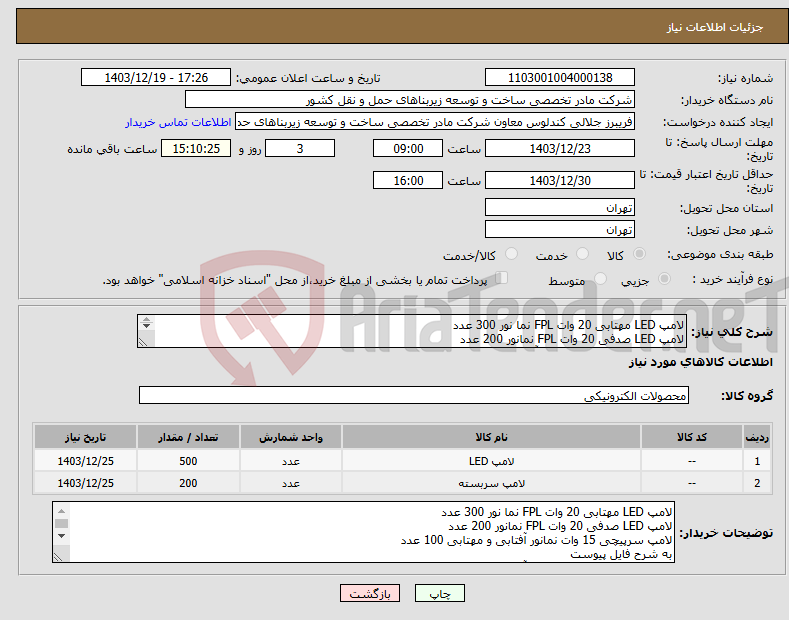Click the شهر محل تحویل field تهران
Image resolution: width=789 pixels, height=620 pixels.
pyautogui.click(x=560, y=229)
